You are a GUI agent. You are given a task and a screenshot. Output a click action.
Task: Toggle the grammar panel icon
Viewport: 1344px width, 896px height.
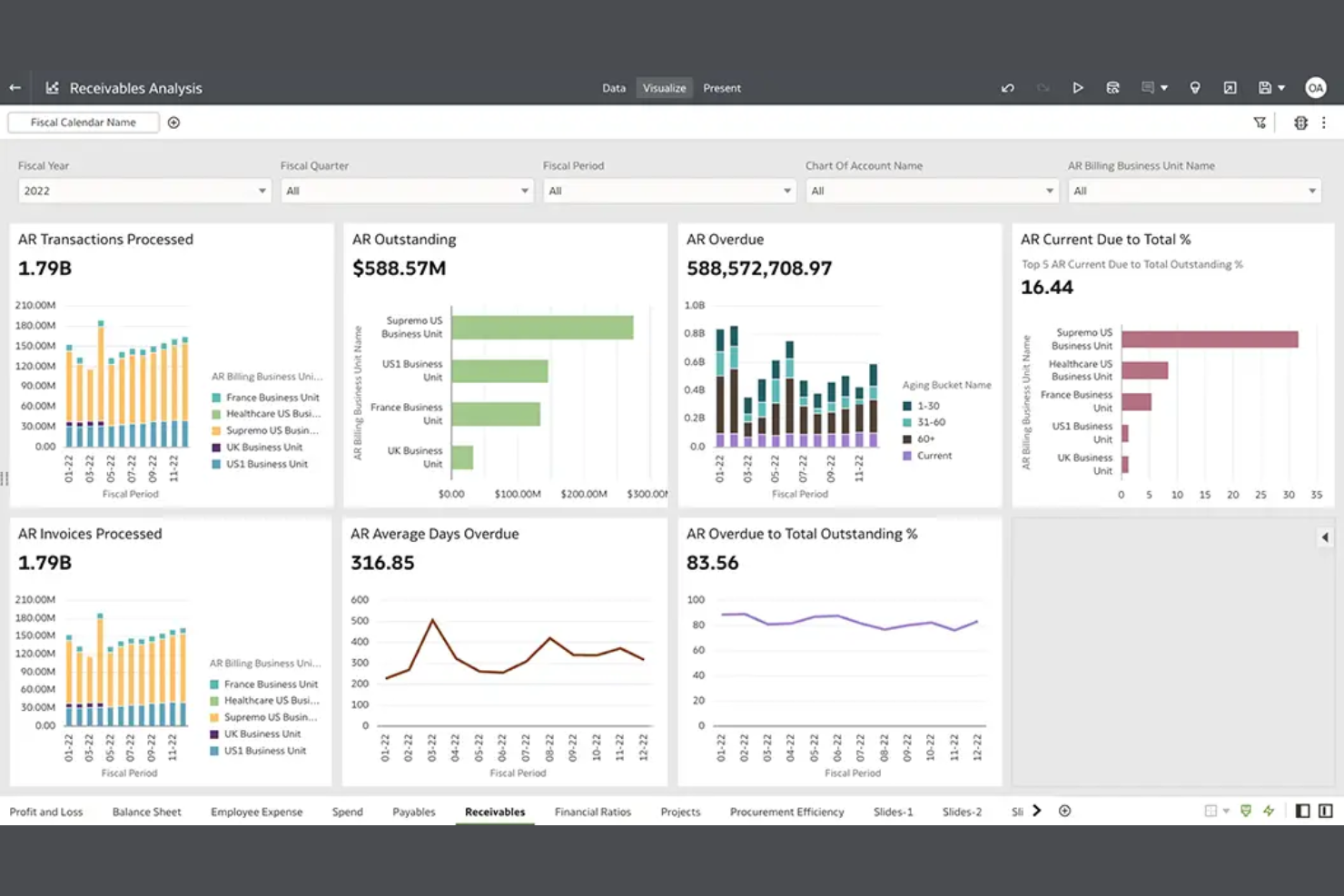tap(1326, 811)
